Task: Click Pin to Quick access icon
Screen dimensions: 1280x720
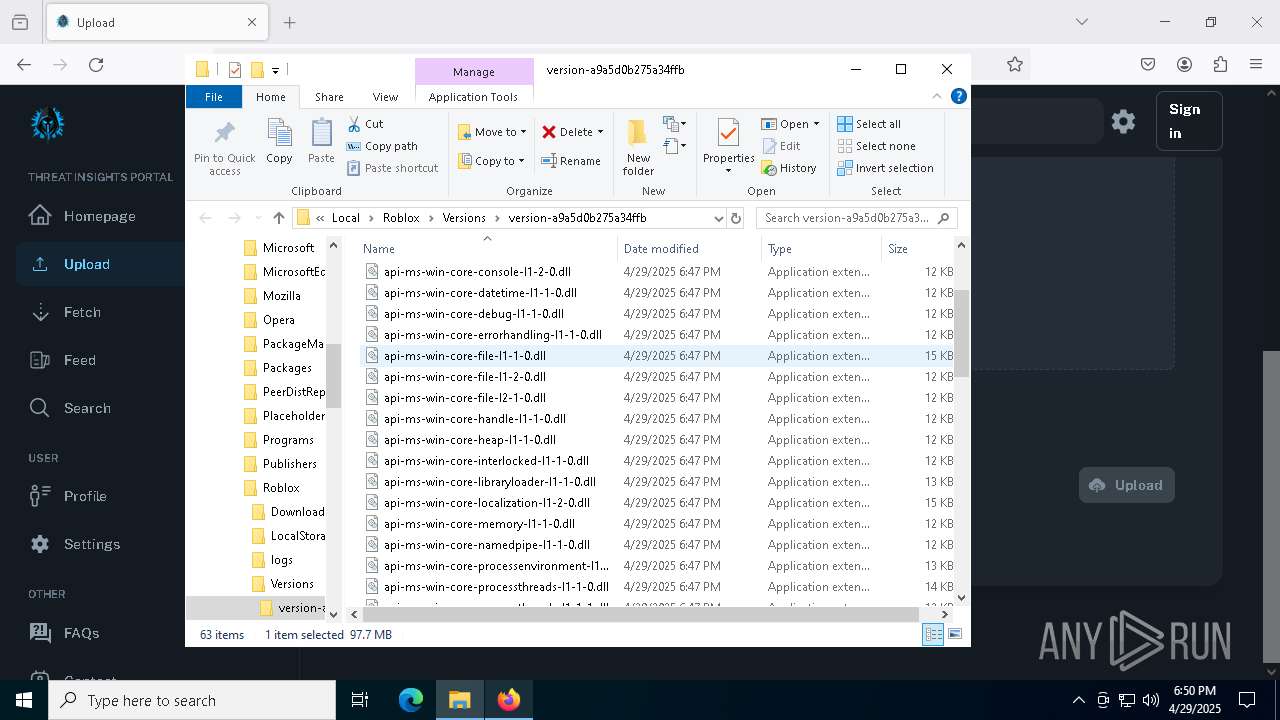Action: [224, 147]
